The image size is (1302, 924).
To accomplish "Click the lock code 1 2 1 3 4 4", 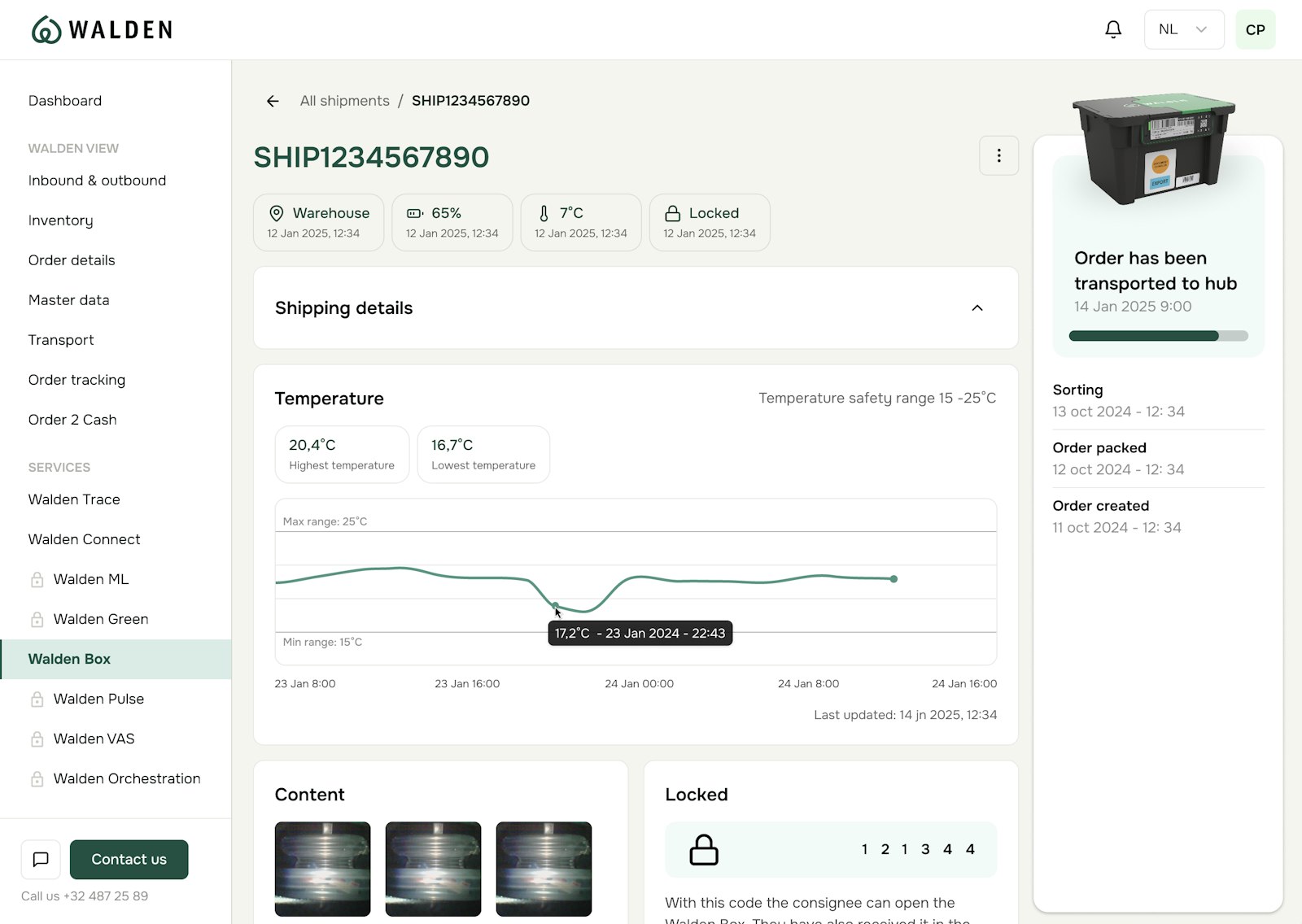I will pos(918,849).
